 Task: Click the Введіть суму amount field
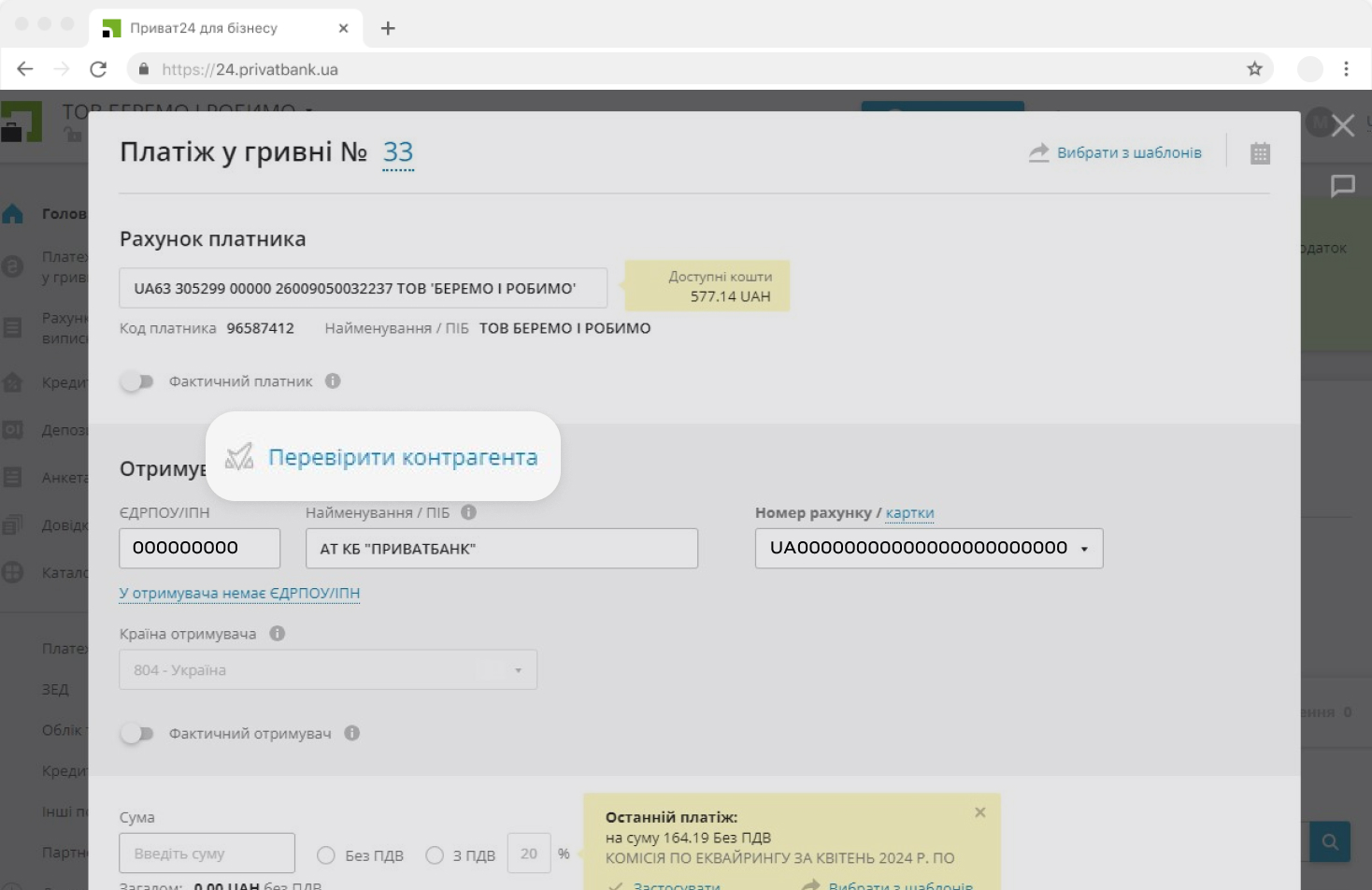[x=206, y=853]
